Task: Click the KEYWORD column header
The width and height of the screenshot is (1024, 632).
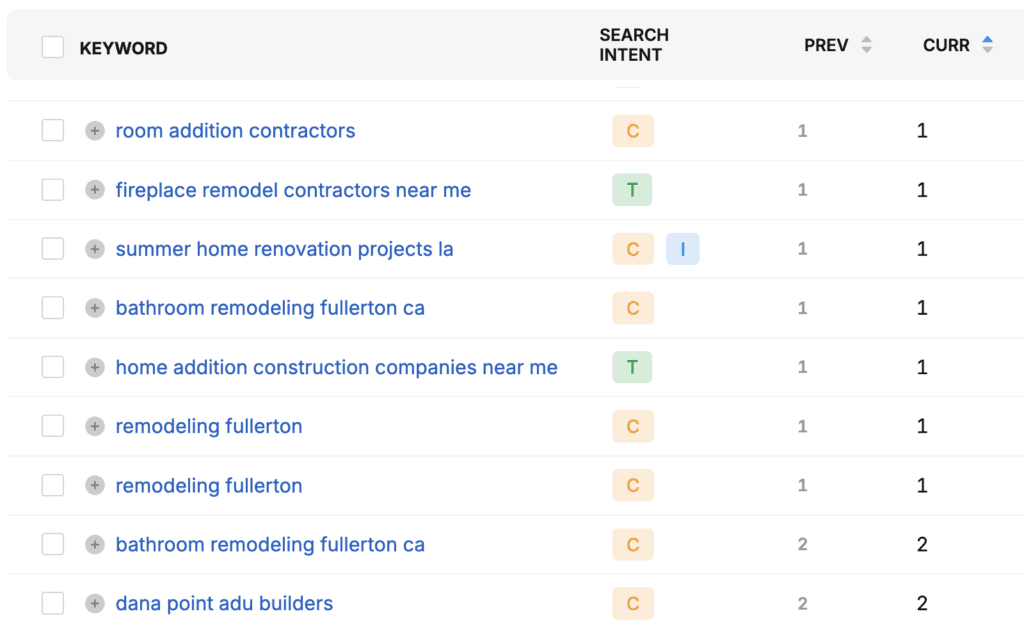Action: point(123,47)
